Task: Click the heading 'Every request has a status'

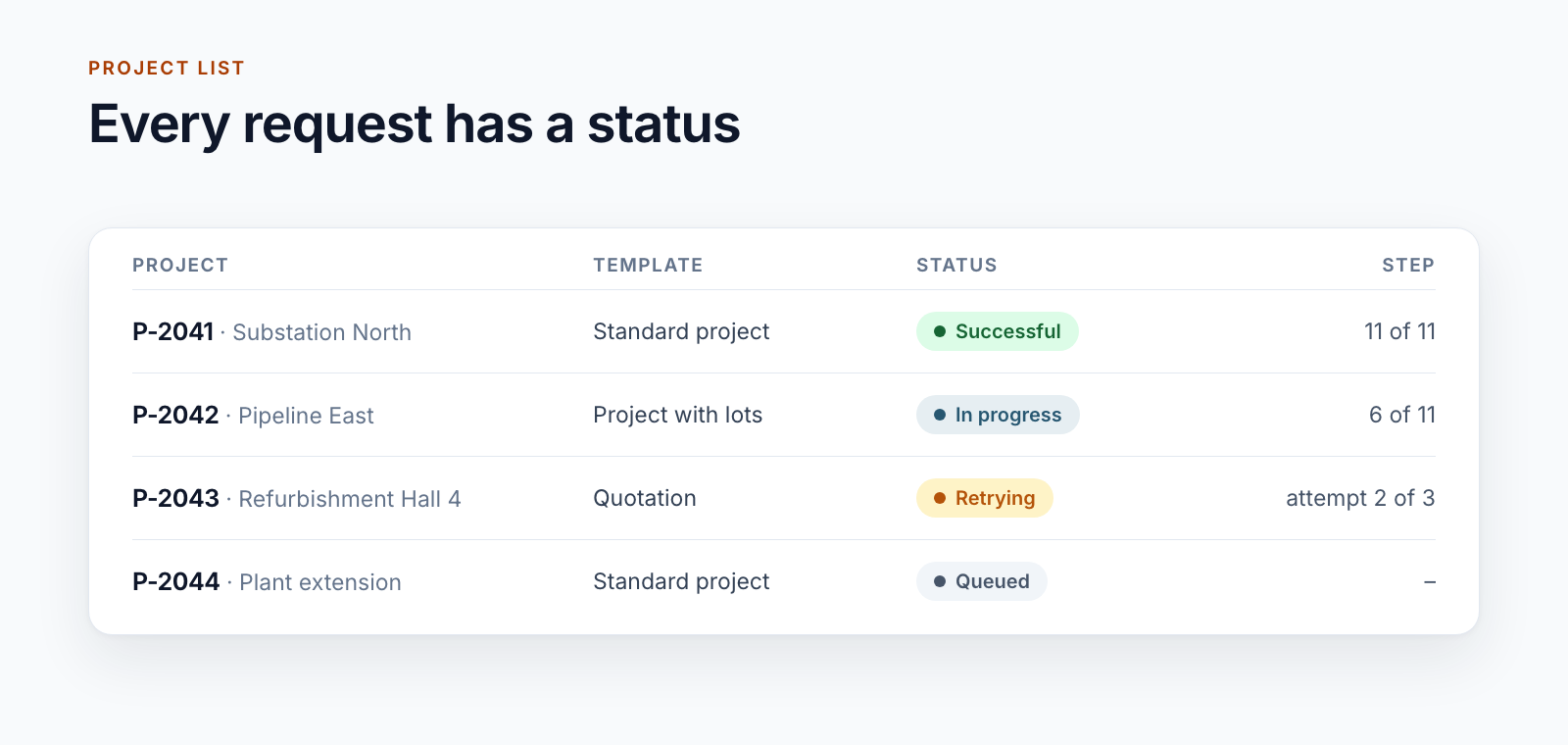Action: click(415, 124)
